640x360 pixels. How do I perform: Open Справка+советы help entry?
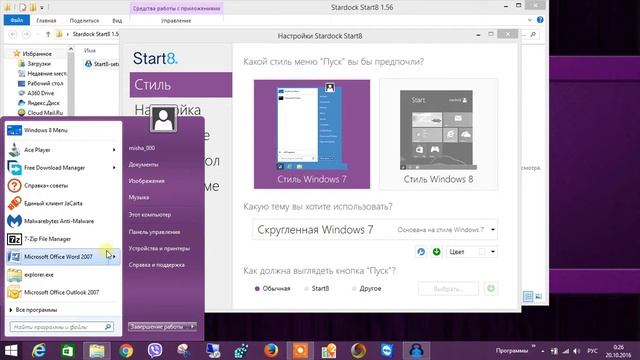63,185
